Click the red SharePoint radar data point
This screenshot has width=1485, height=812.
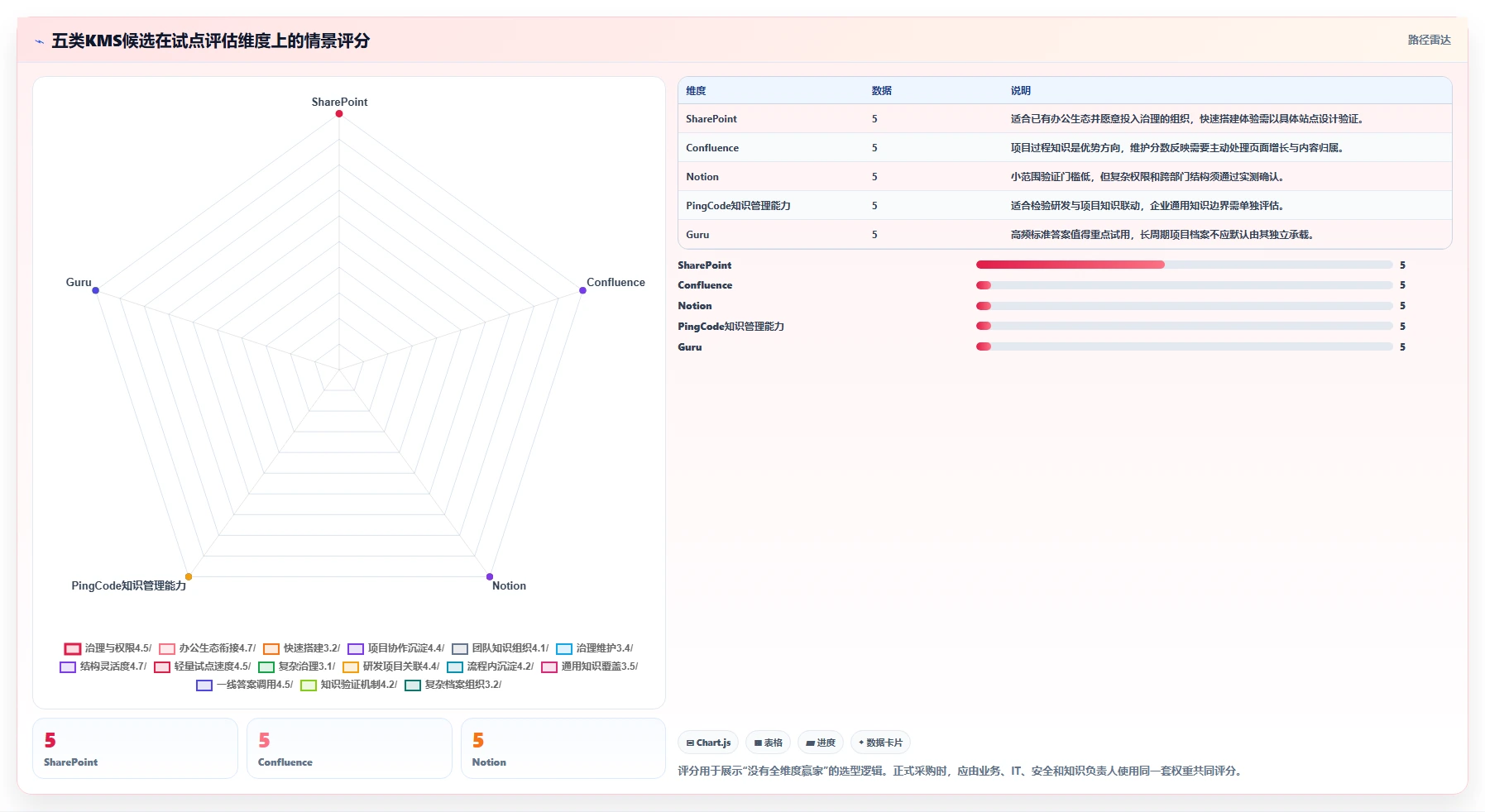(339, 113)
